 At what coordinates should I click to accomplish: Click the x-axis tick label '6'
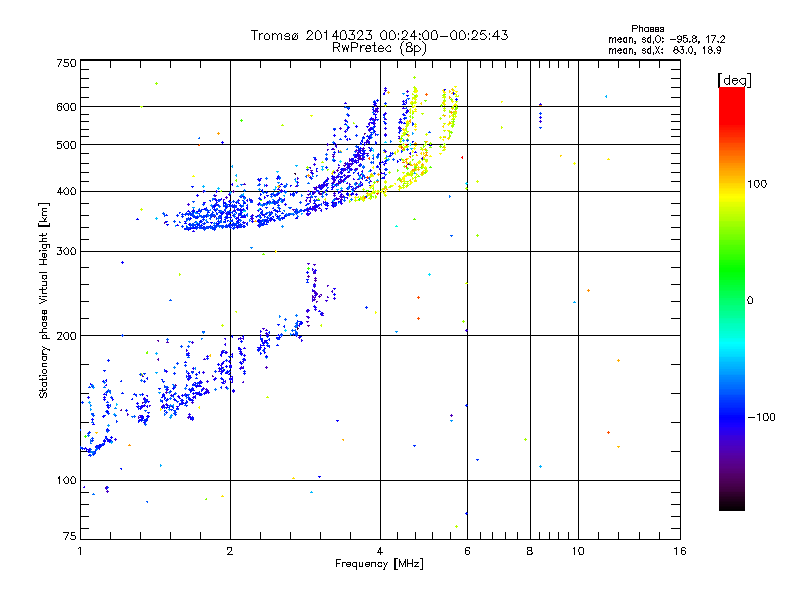click(467, 551)
